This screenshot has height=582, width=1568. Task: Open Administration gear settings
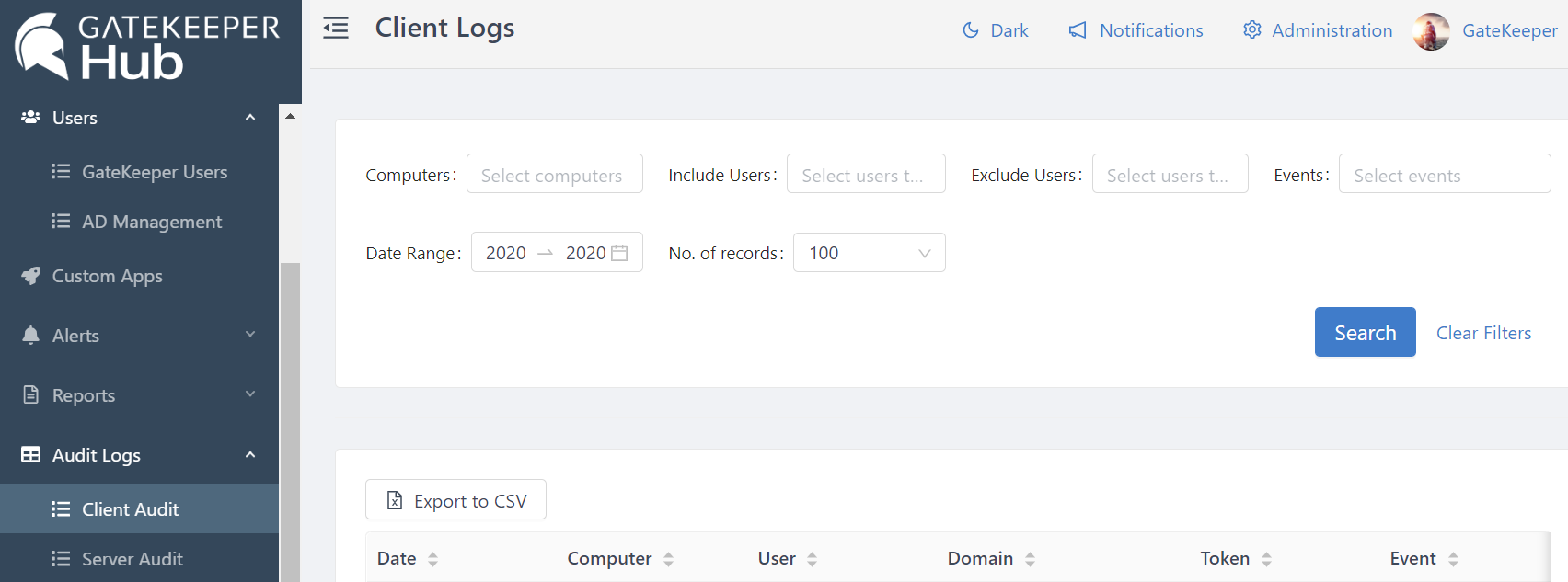point(1251,30)
